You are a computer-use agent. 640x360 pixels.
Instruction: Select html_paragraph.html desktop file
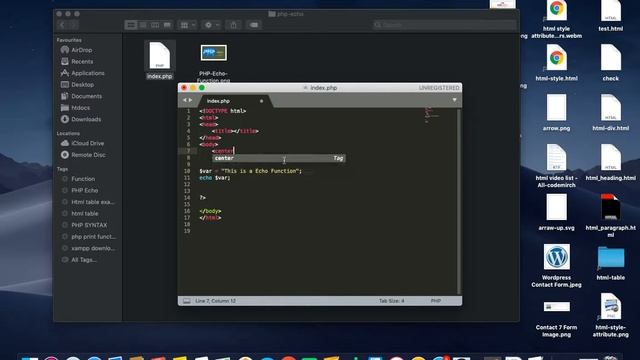click(611, 216)
